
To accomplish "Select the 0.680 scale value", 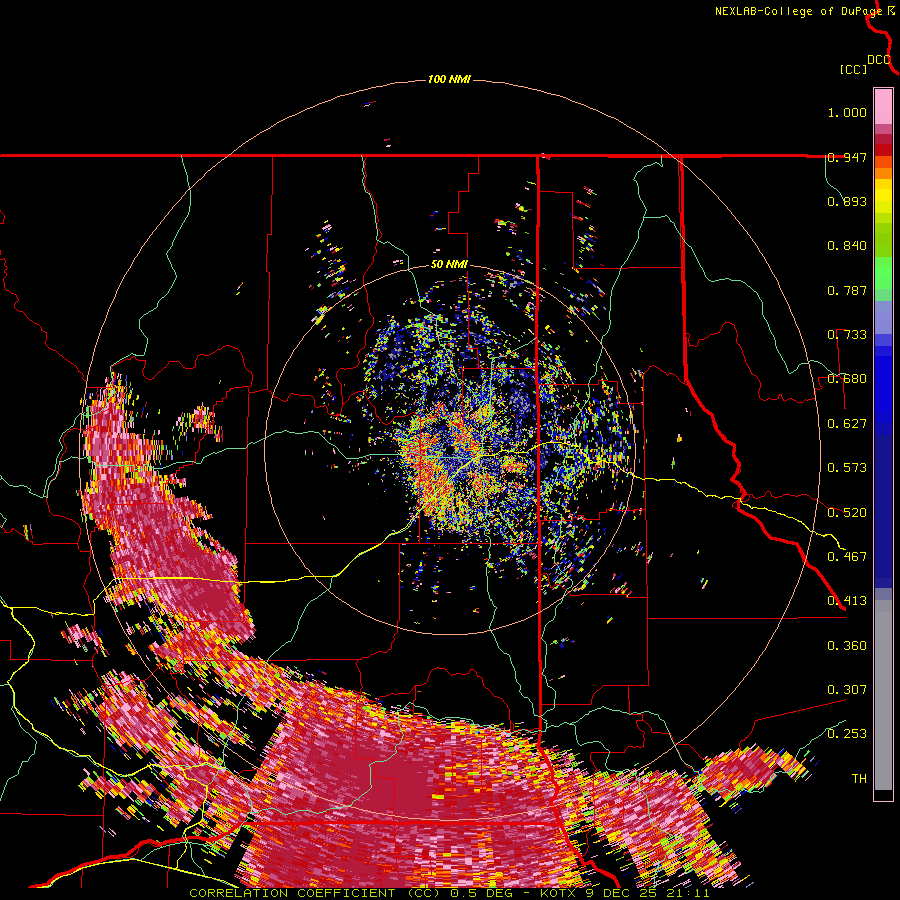I will tap(847, 379).
